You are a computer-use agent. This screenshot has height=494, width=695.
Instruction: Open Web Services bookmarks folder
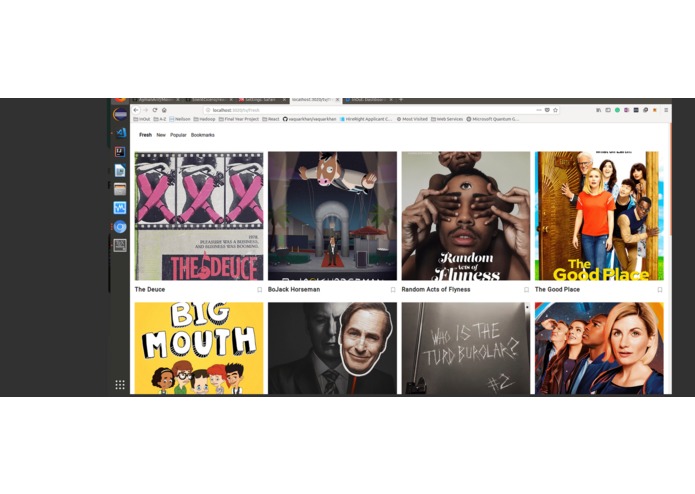447,119
